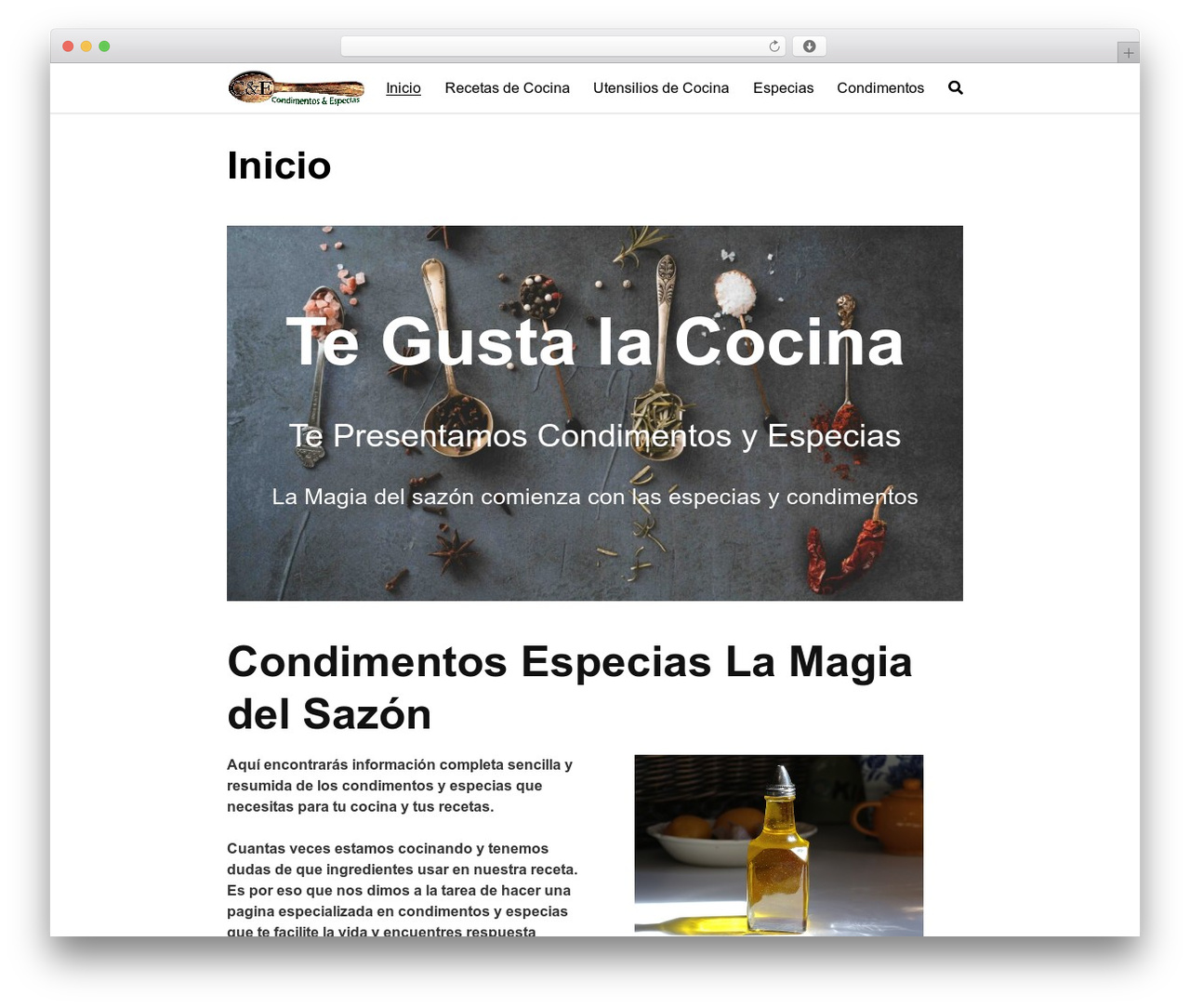Image resolution: width=1190 pixels, height=1008 pixels.
Task: Click the browser address bar
Action: [562, 46]
